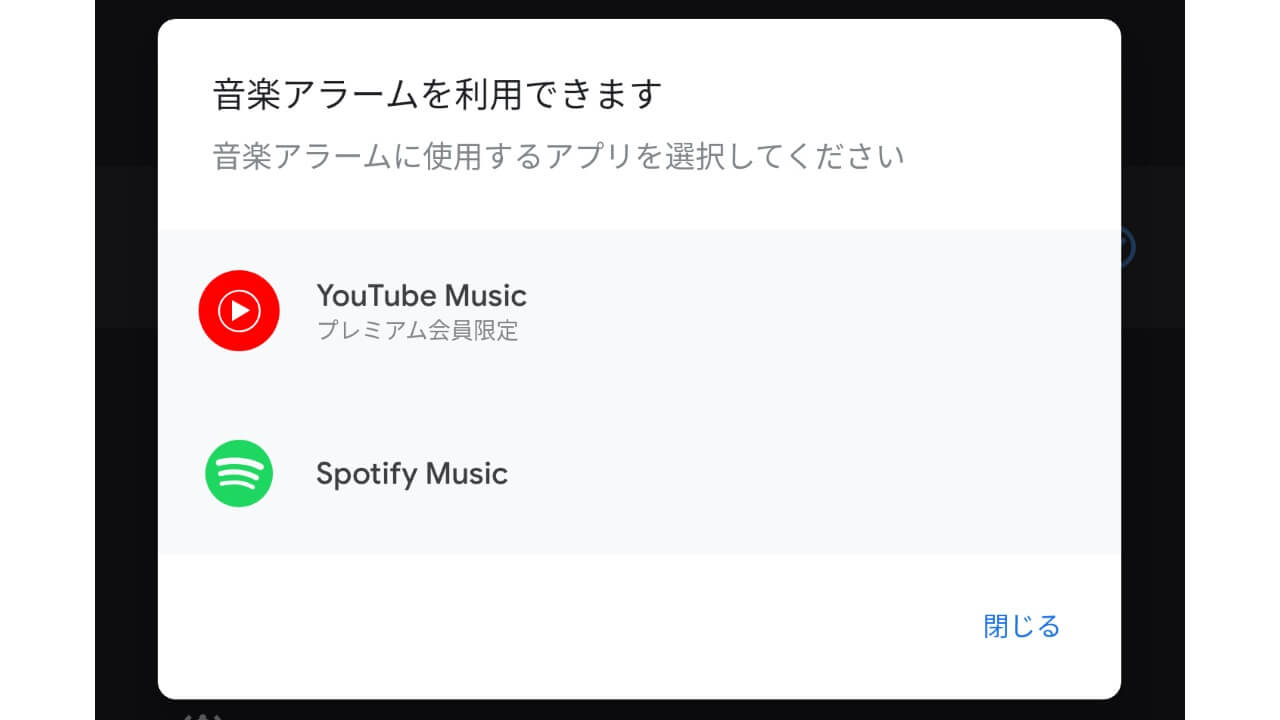Image resolution: width=1280 pixels, height=720 pixels.
Task: Click the cut-off icon below the dialog
Action: 203,713
